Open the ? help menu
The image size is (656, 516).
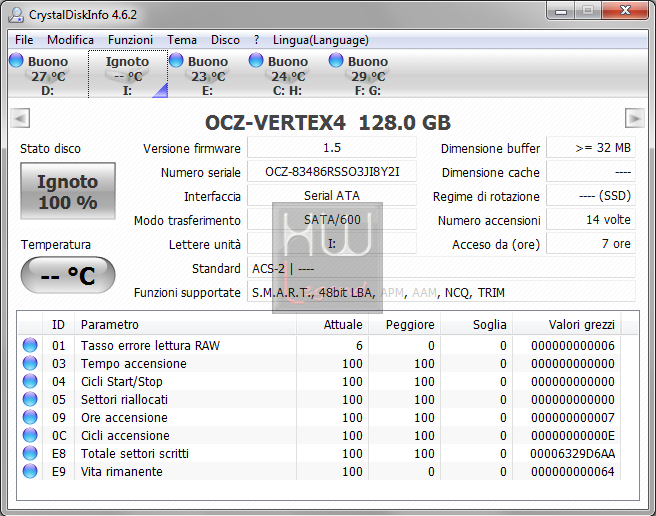(x=256, y=40)
